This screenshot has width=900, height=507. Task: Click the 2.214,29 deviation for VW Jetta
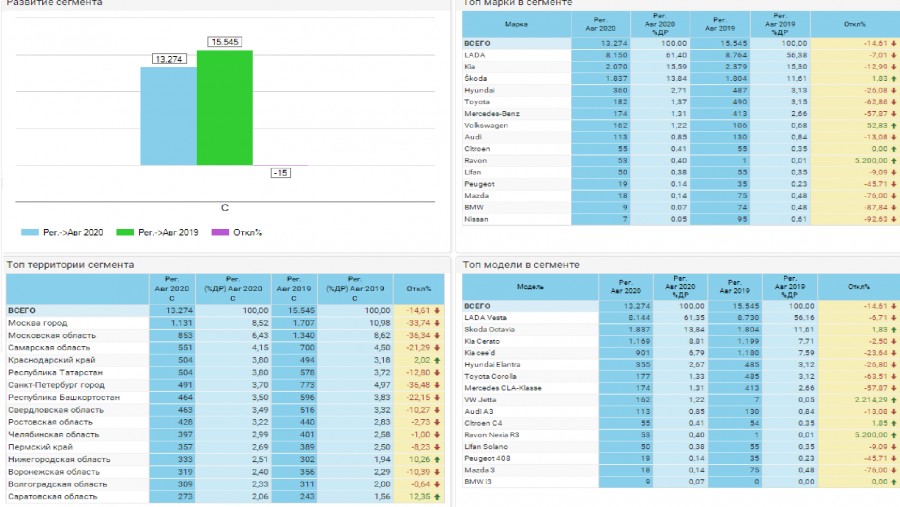[871, 400]
